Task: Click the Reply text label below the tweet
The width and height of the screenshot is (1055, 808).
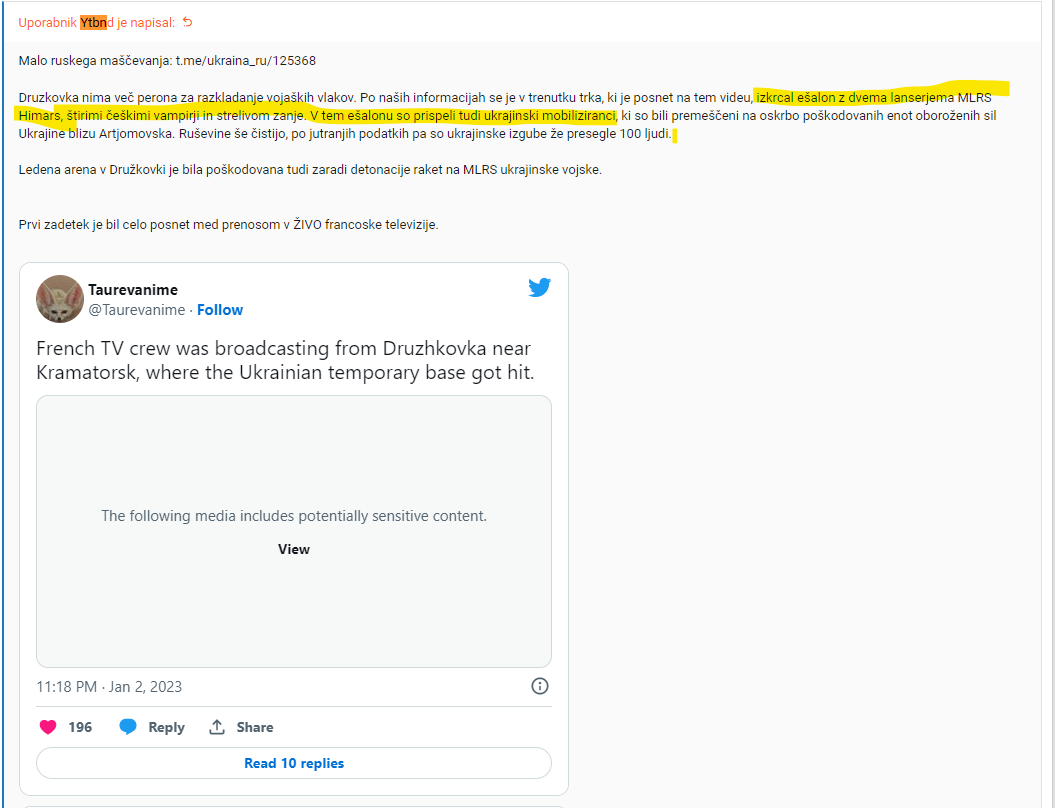Action: pos(166,727)
